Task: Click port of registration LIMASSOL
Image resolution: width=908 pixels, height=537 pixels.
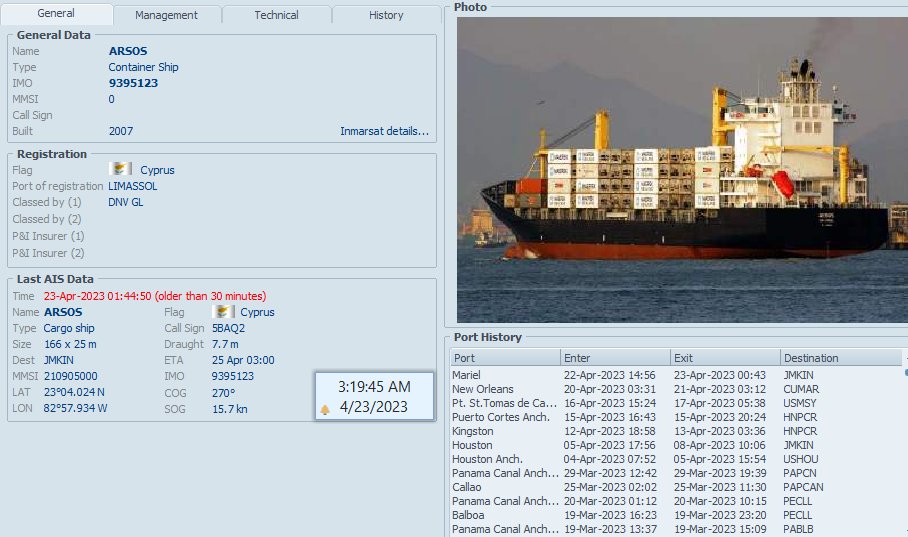Action: pos(133,186)
